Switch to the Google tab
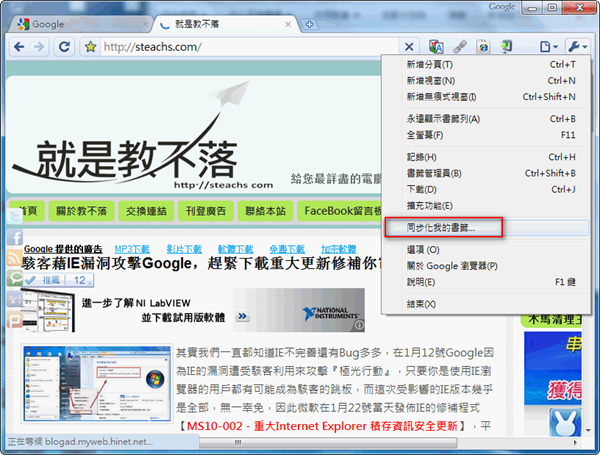Screen dimensions: 600x455 pyautogui.click(x=79, y=24)
